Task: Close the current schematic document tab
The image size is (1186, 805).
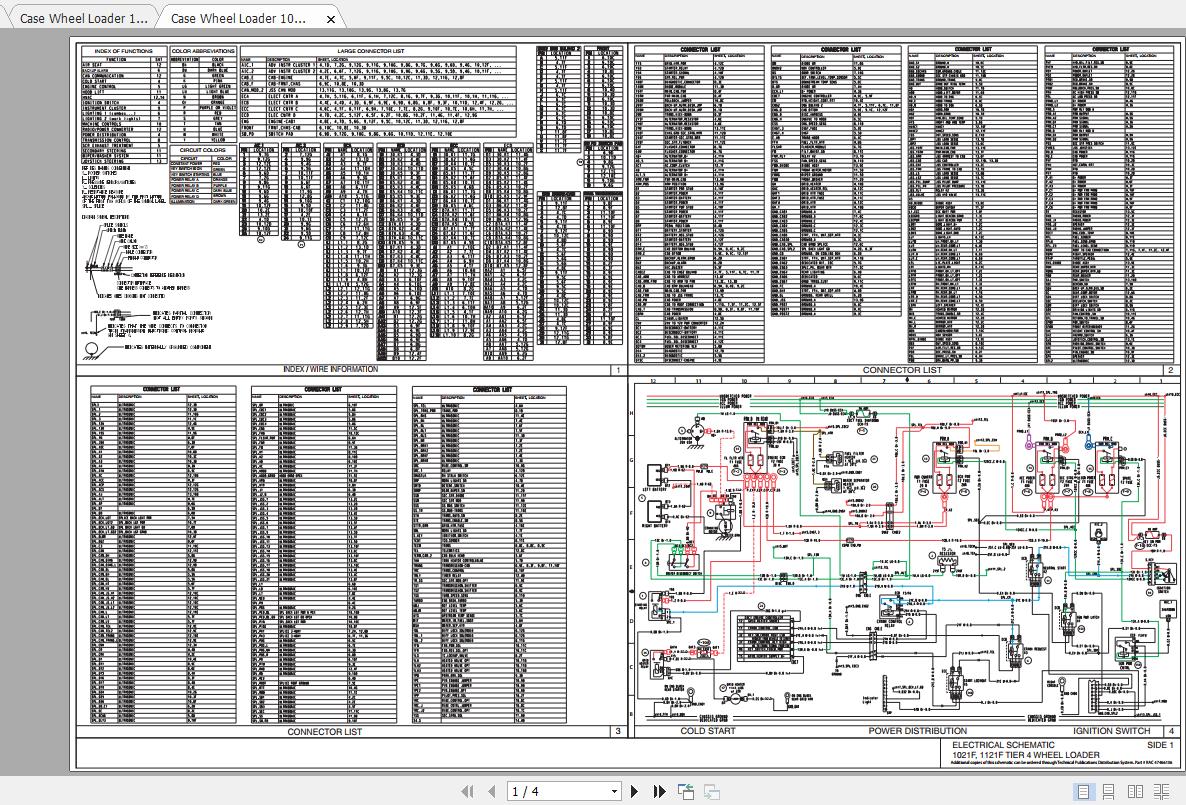Action: (330, 18)
